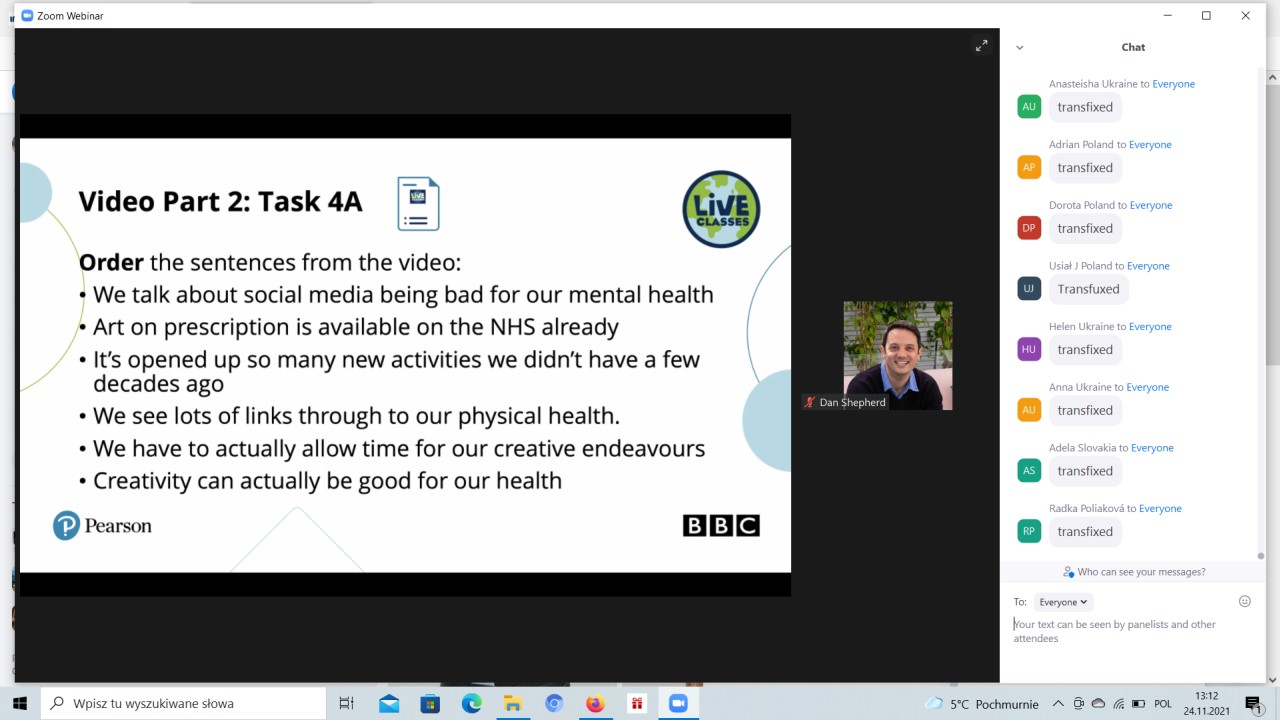Click the HU avatar of Helen Ukraine
Screen dimensions: 1280x720
(x=1029, y=349)
